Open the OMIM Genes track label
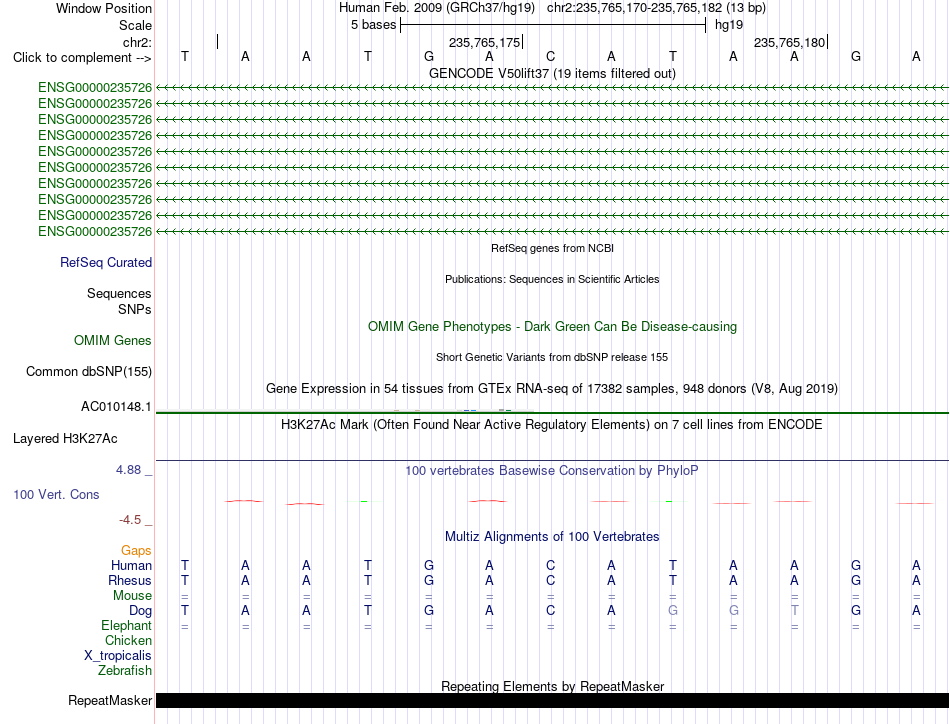Image resolution: width=950 pixels, height=724 pixels. (x=113, y=340)
